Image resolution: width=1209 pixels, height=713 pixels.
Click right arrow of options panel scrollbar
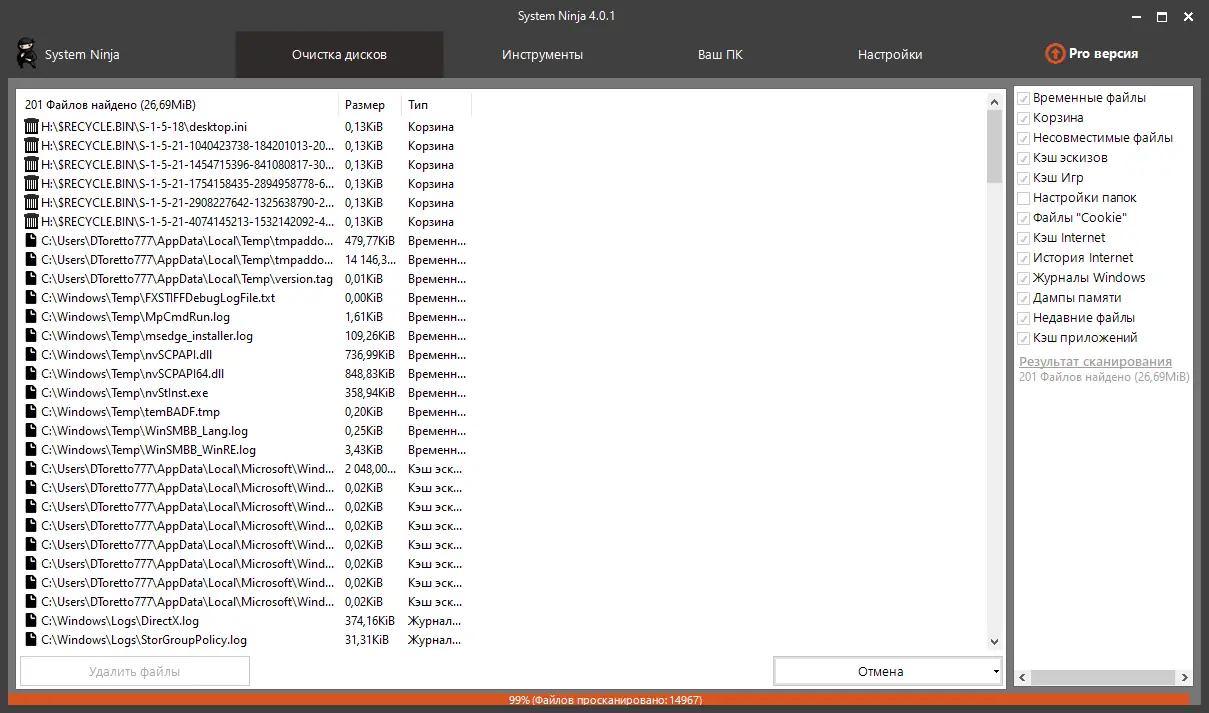[x=1186, y=677]
